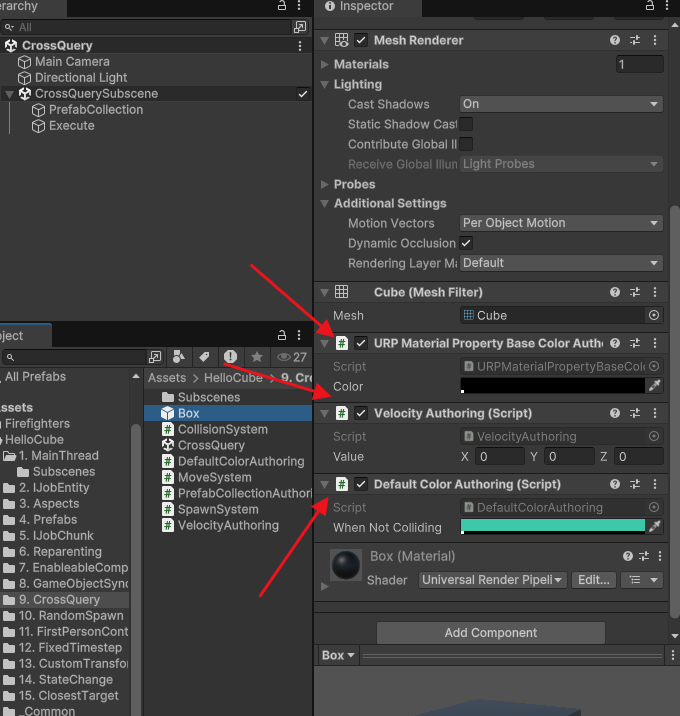This screenshot has width=680, height=716.
Task: Collapse Additional Settings foldout
Action: tap(325, 204)
